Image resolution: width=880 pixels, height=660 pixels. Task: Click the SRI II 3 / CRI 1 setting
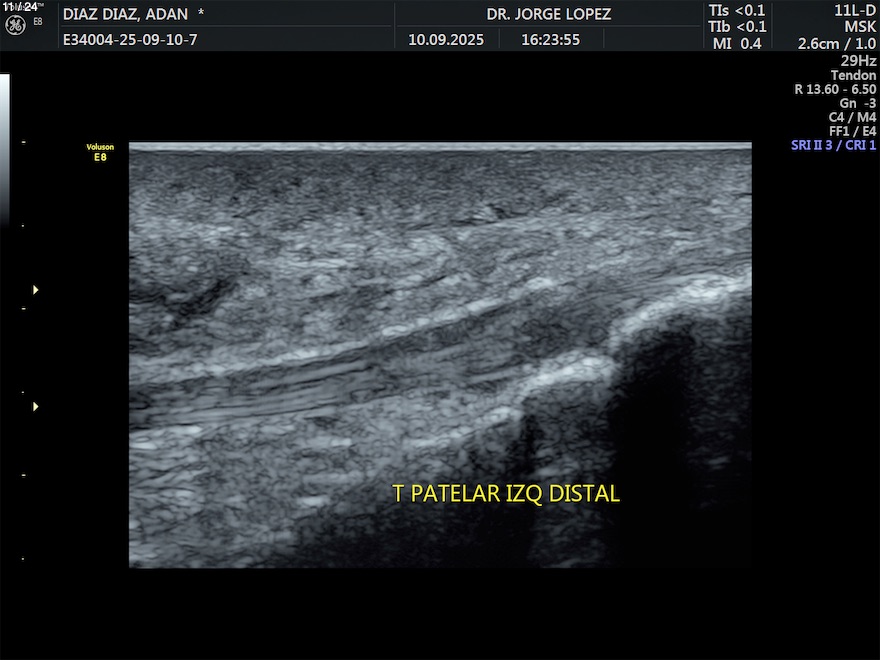[x=833, y=145]
